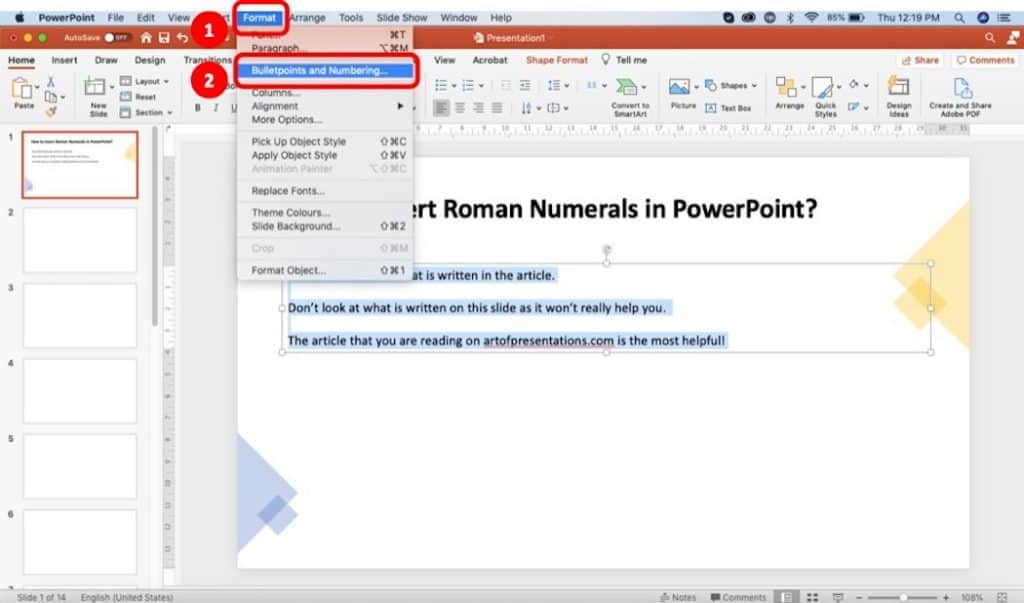This screenshot has height=603, width=1024.
Task: Choose Bulletpoints and Numbering menu item
Action: coord(325,71)
